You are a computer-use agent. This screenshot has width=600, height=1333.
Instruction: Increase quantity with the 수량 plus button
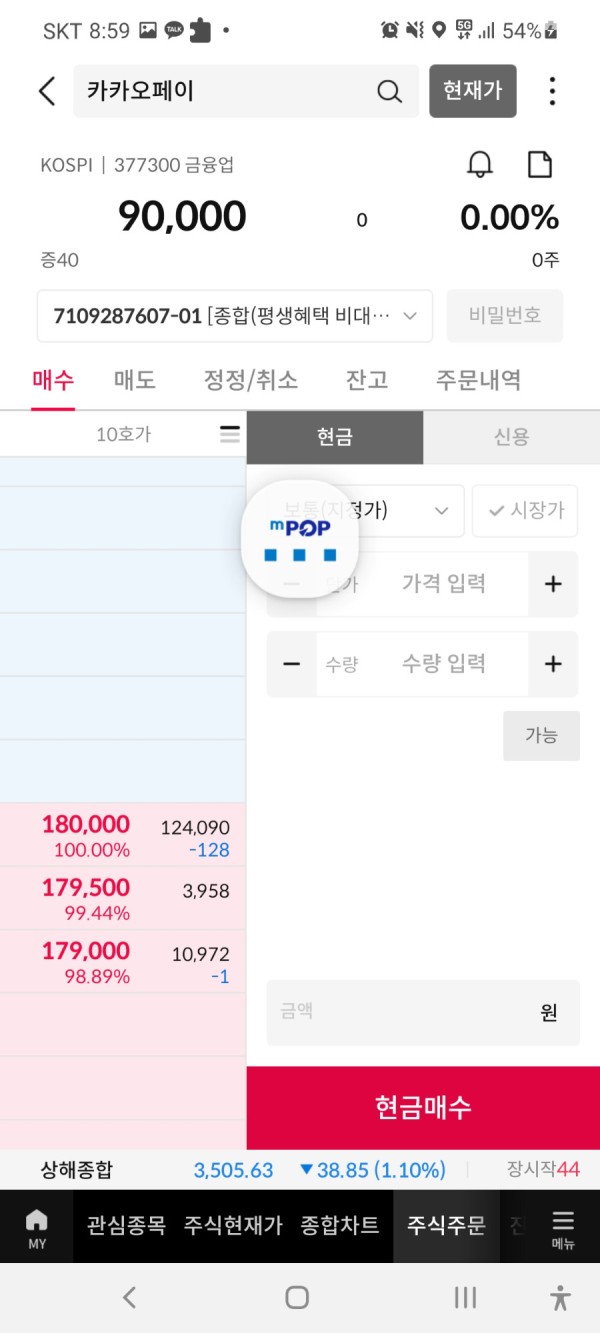[553, 664]
